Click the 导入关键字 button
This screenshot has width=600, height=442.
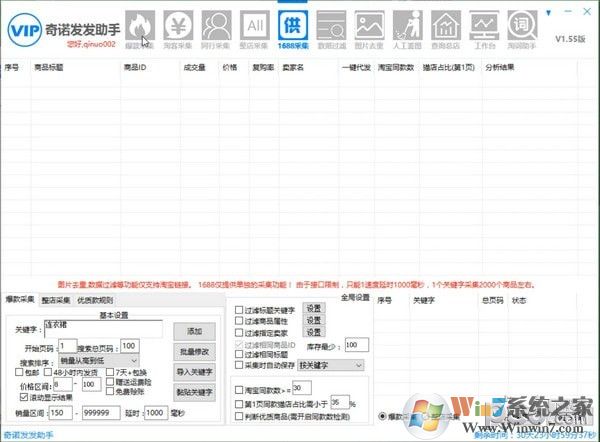[x=194, y=372]
